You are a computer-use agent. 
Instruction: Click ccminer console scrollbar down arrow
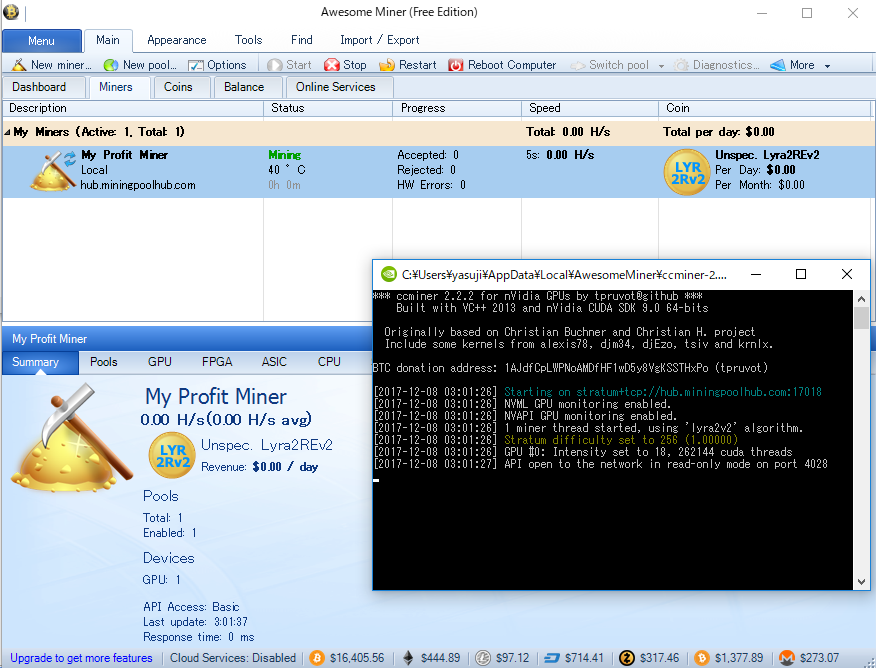click(x=861, y=581)
